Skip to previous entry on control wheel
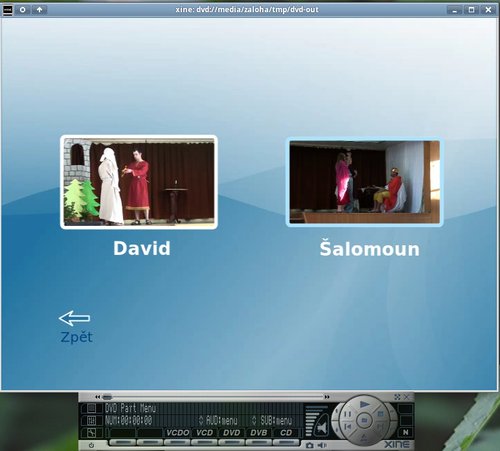 [347, 426]
